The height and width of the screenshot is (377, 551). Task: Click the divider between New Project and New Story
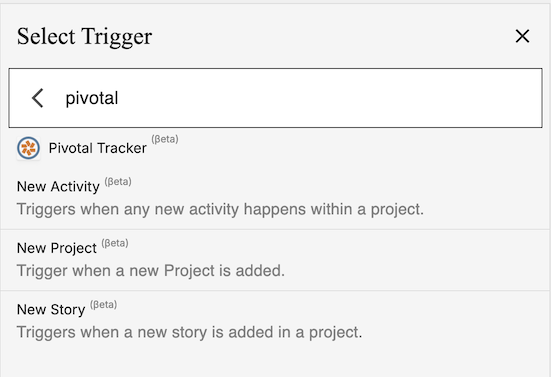point(275,291)
